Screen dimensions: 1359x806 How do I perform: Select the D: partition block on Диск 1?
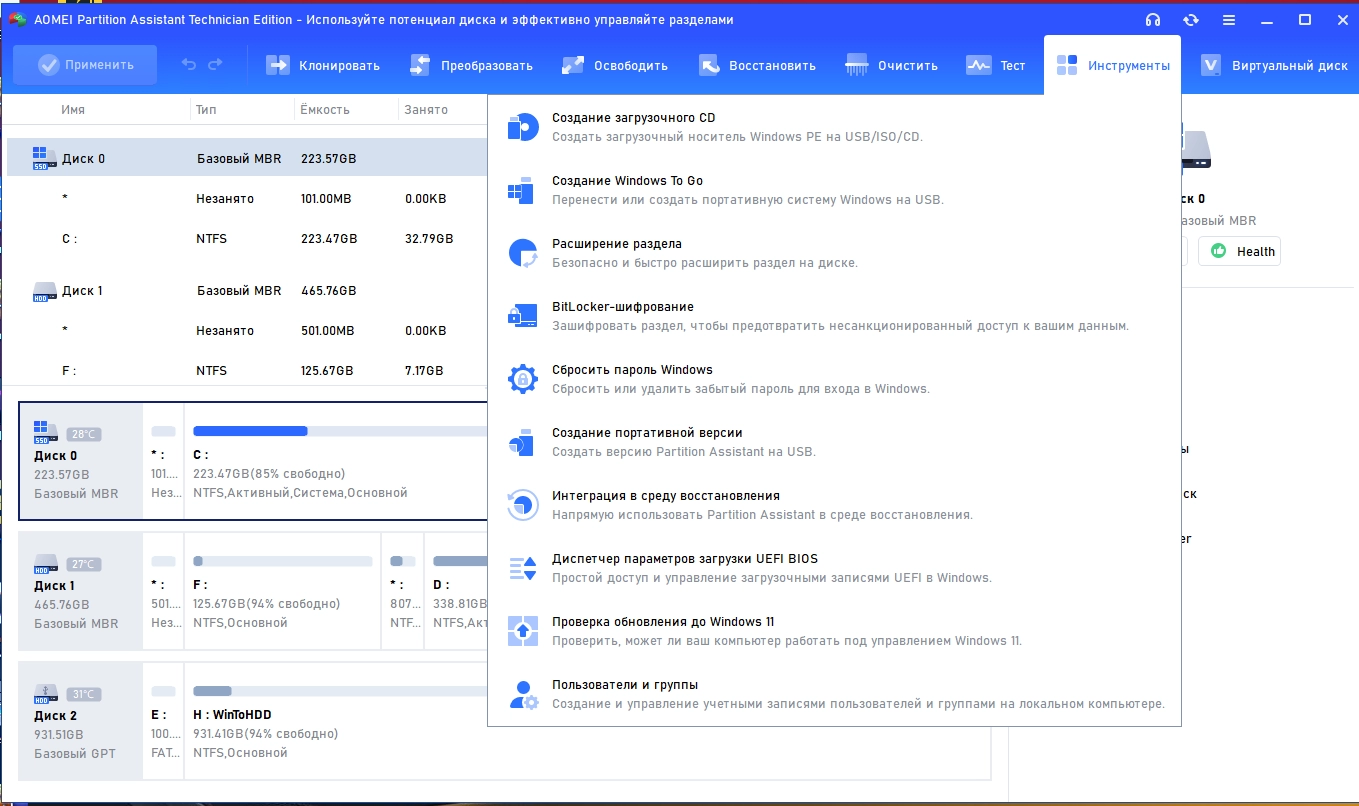456,591
